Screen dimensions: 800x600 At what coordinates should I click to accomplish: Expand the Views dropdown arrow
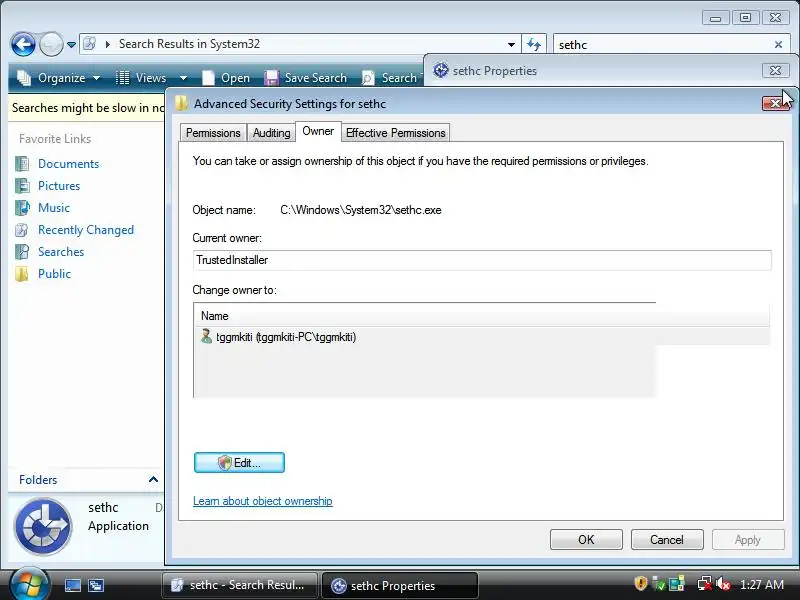183,78
